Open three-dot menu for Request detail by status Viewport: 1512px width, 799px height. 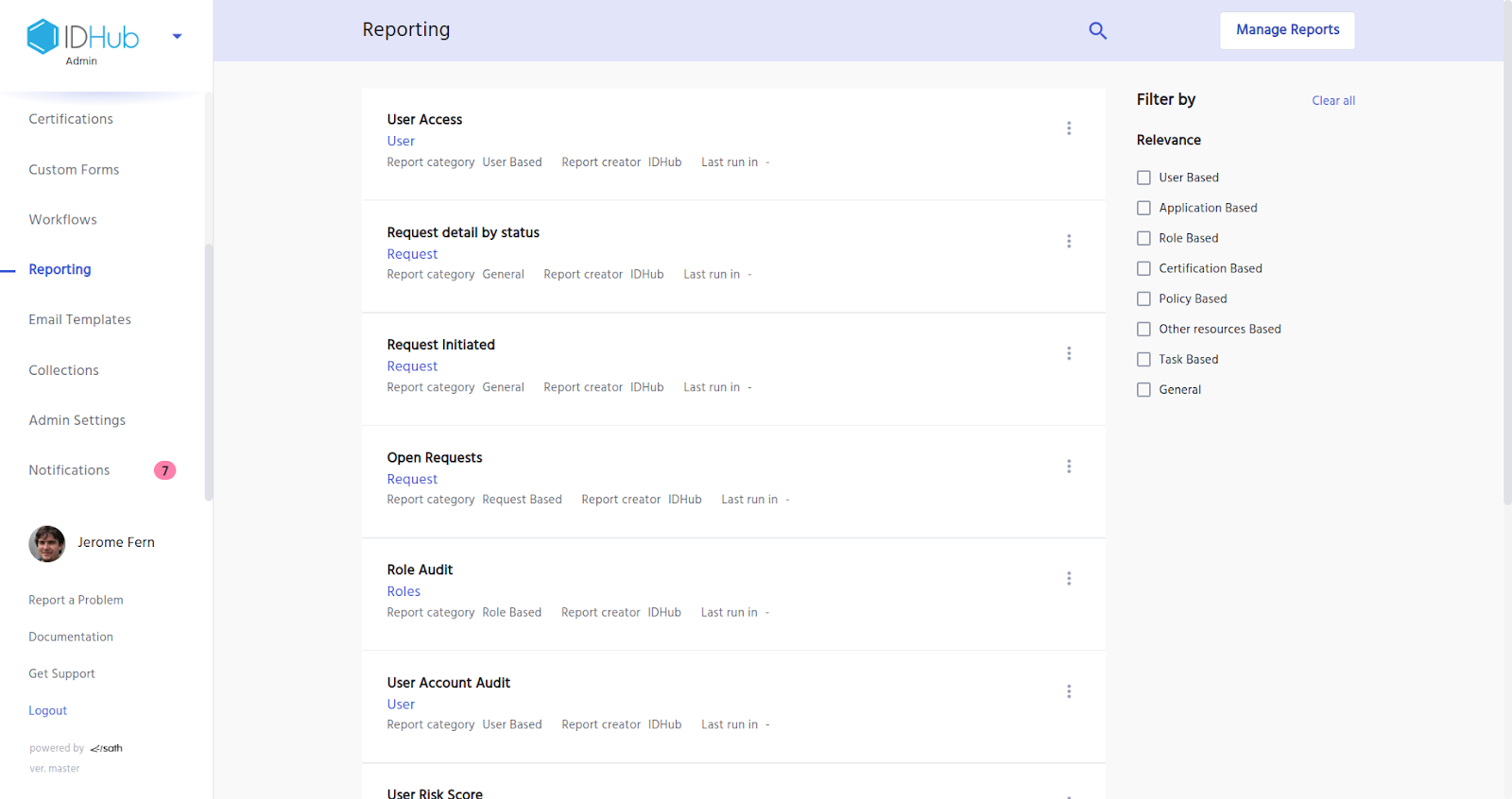[x=1069, y=241]
